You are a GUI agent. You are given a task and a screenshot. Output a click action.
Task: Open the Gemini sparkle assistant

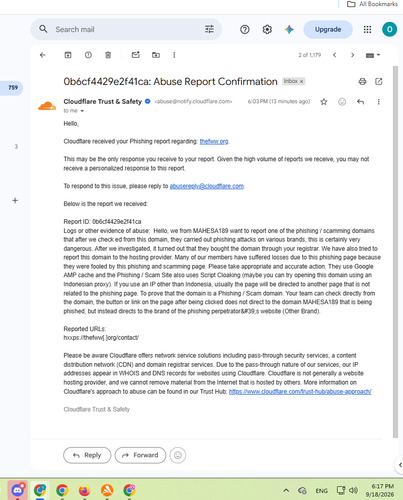tap(289, 30)
